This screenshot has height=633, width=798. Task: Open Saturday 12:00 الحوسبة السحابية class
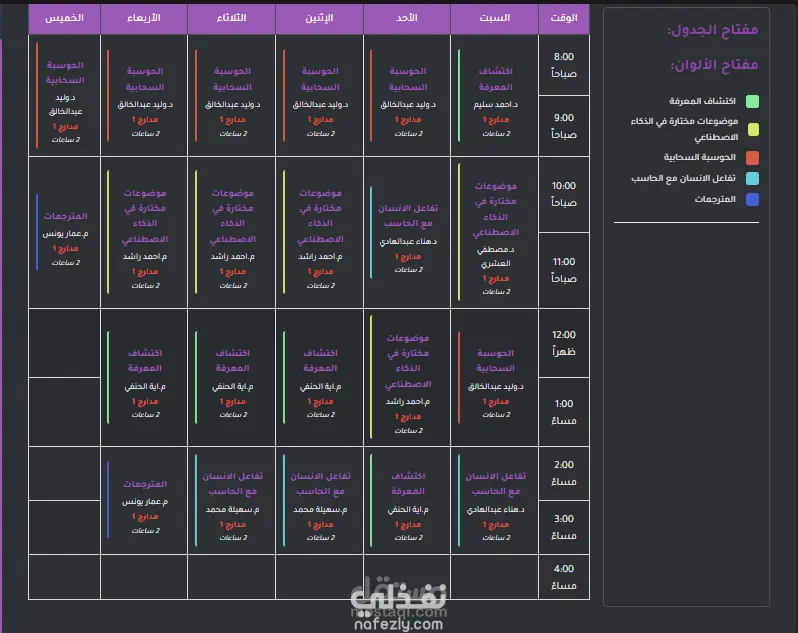[495, 378]
